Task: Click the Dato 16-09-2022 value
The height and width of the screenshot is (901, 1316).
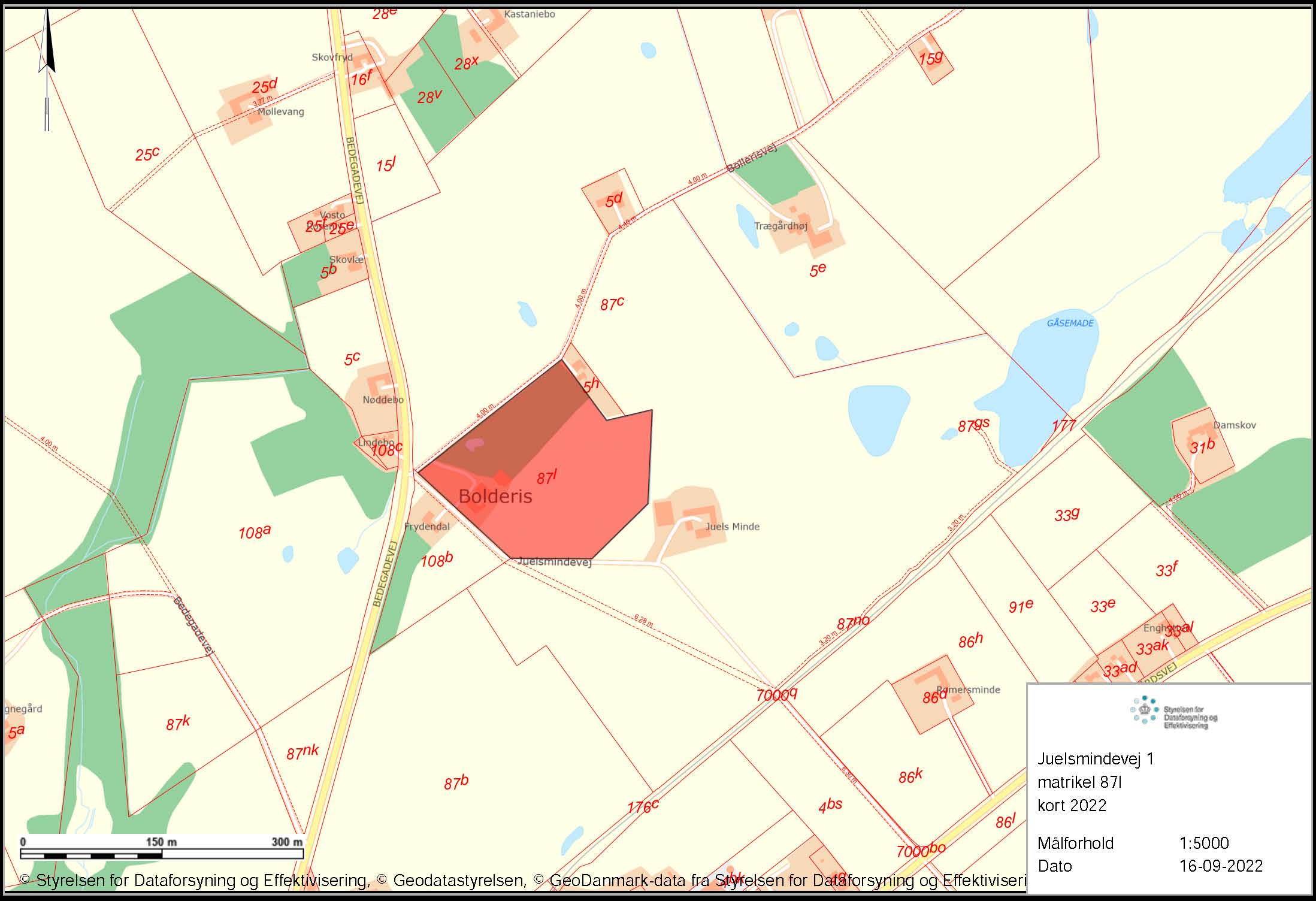Action: click(1221, 866)
